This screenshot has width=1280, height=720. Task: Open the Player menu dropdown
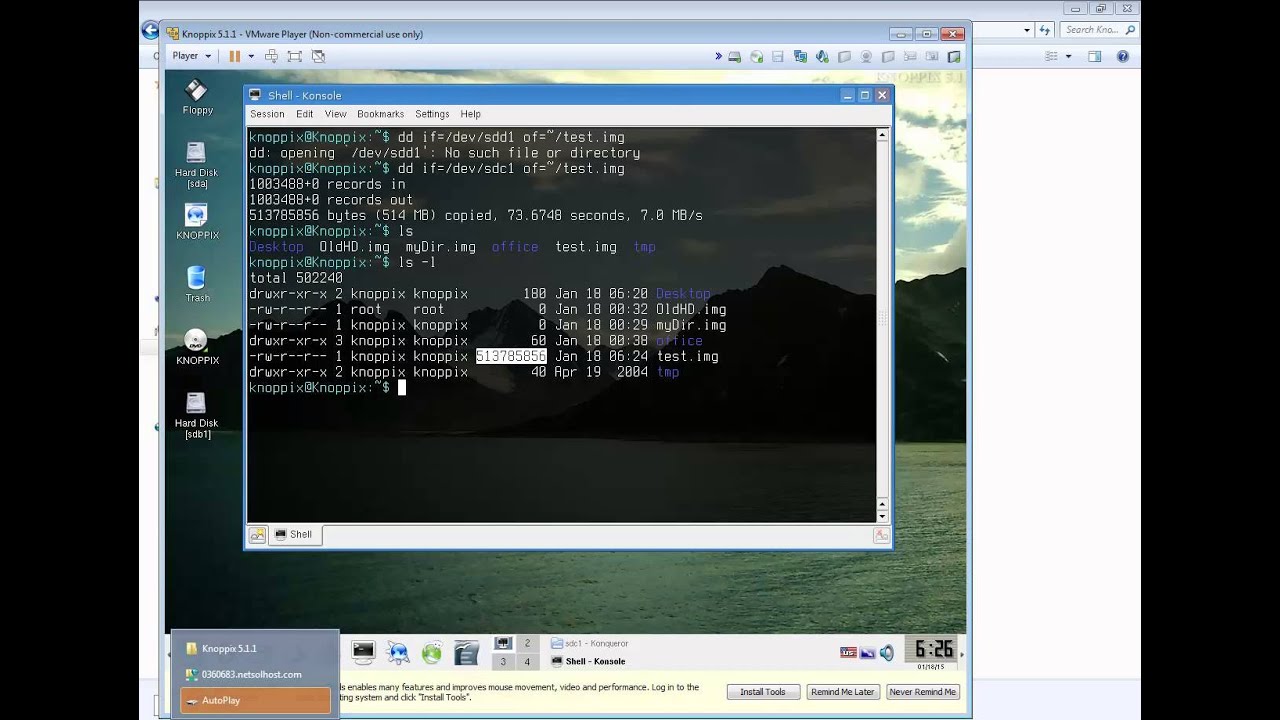point(191,56)
